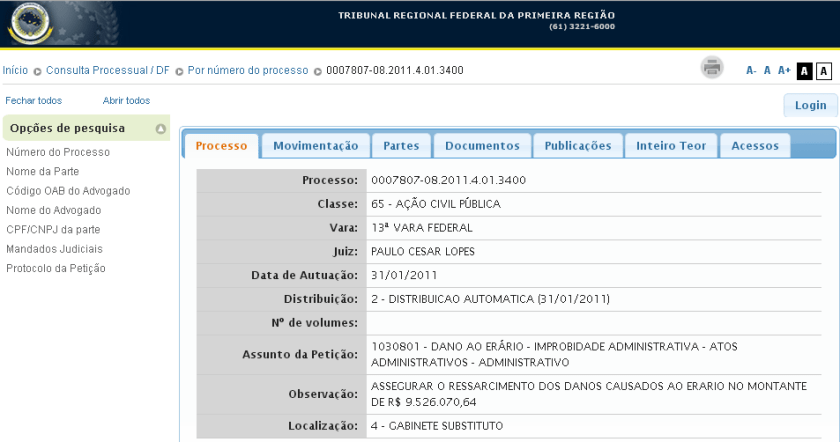Select the Inteiro Teor tab
The image size is (840, 442).
670,146
